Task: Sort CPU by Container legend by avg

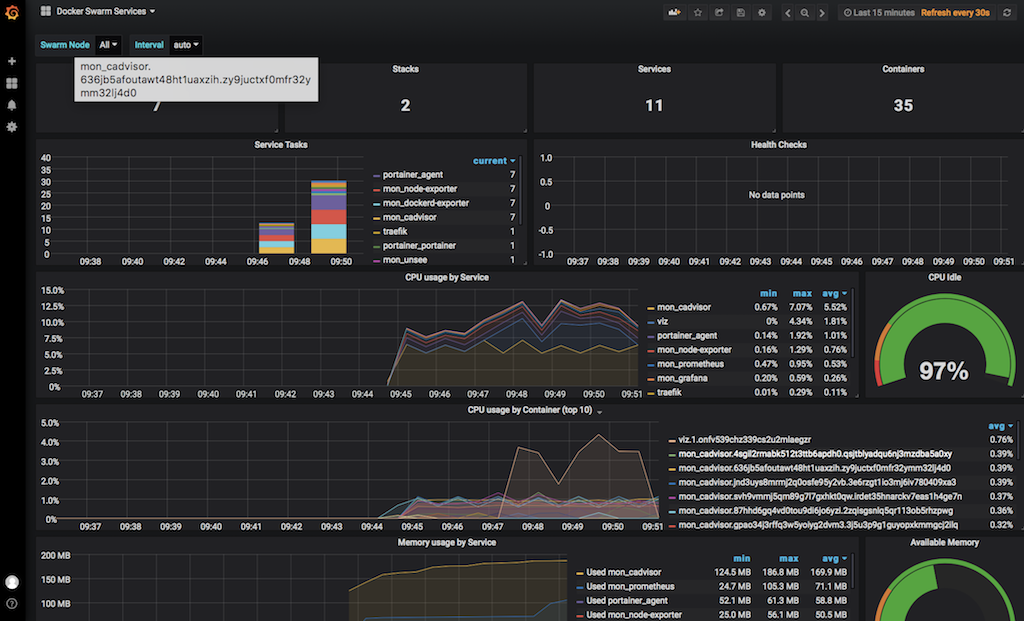Action: (x=1000, y=426)
